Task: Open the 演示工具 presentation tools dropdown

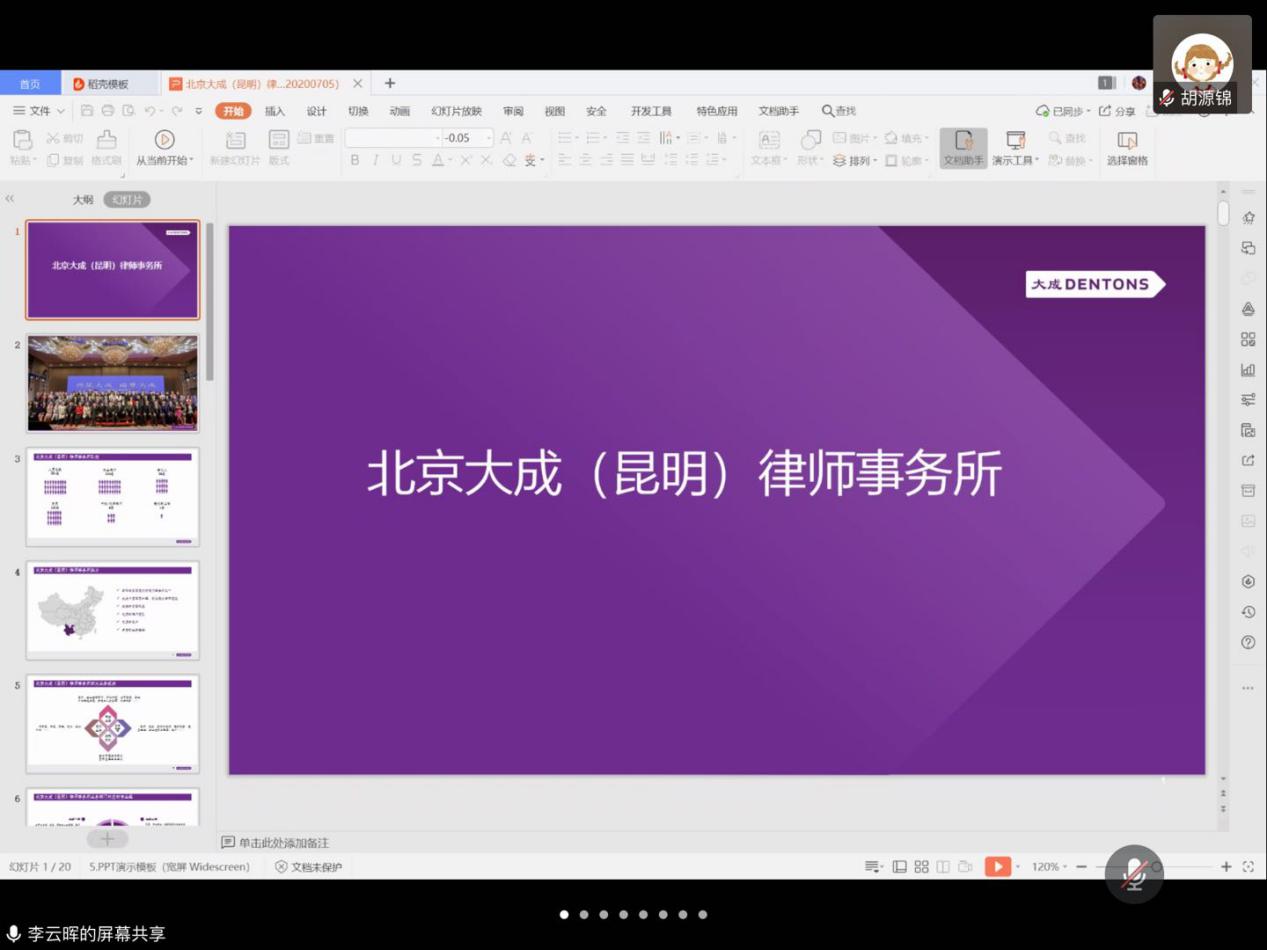Action: point(1016,148)
